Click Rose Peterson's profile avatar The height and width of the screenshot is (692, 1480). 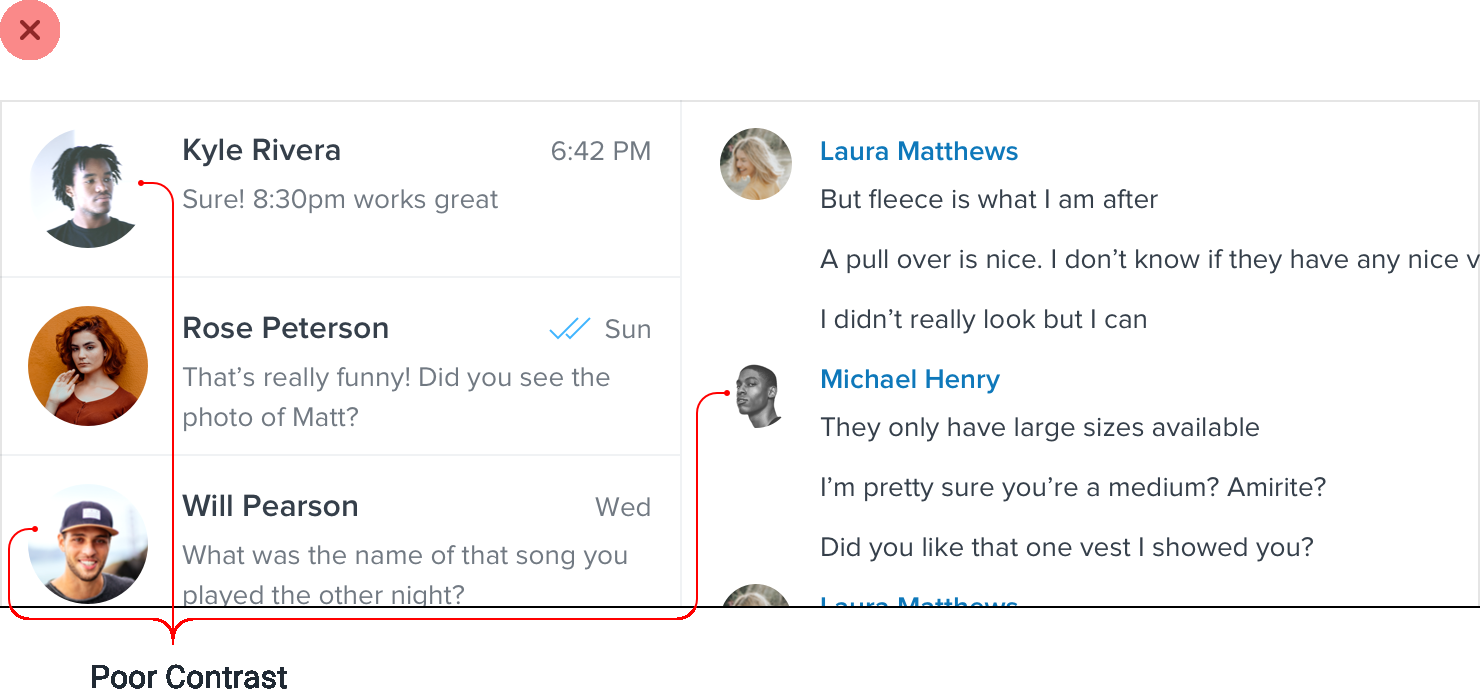pos(88,366)
